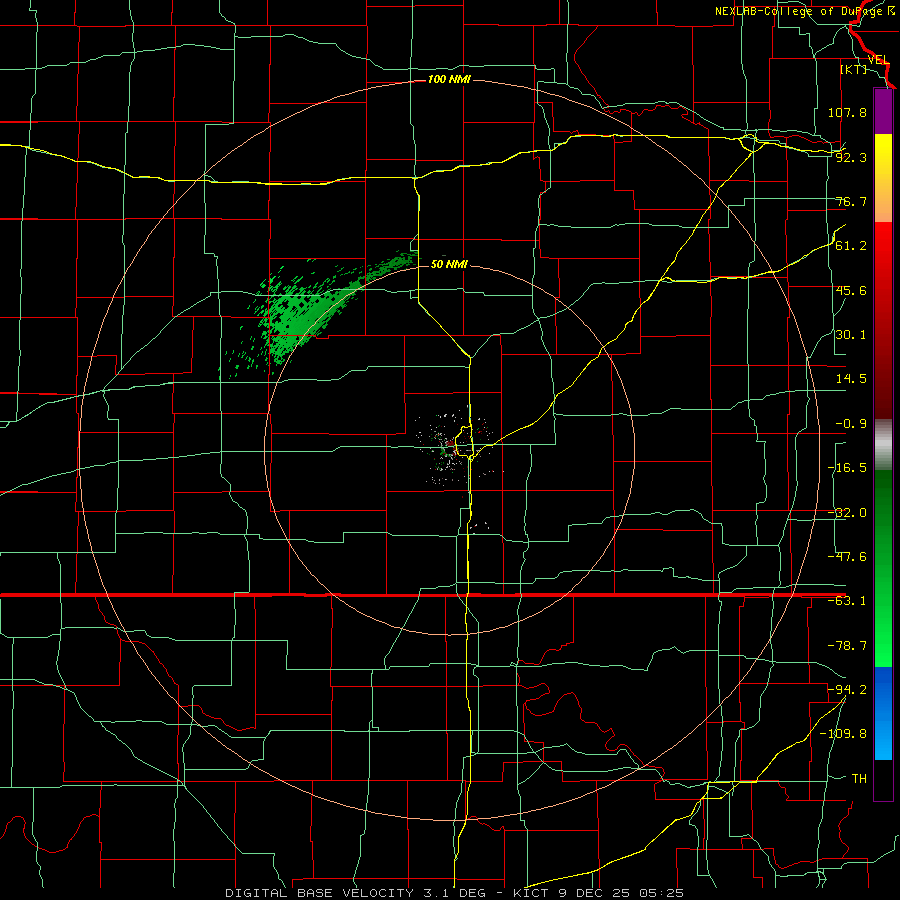Click the 45.6 velocity scale value

[x=851, y=290]
